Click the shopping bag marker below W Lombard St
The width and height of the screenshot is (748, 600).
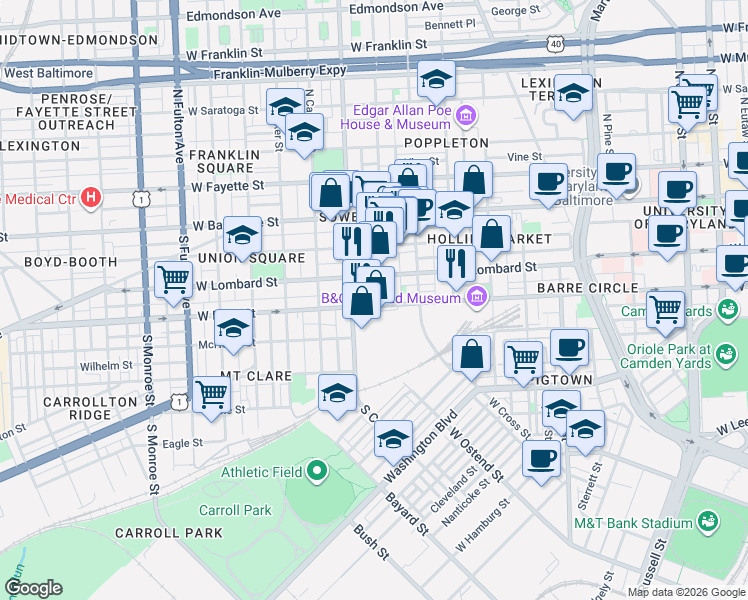[362, 301]
